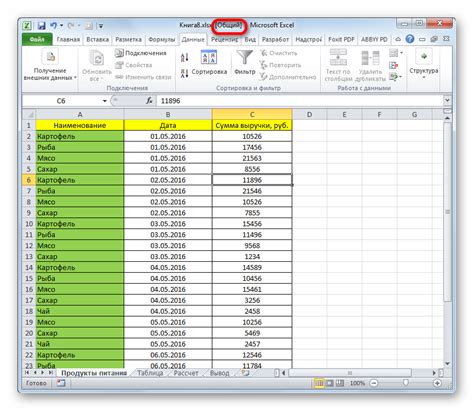The image size is (474, 411).
Task: Switch to the Таблица sheet tab
Action: point(150,373)
